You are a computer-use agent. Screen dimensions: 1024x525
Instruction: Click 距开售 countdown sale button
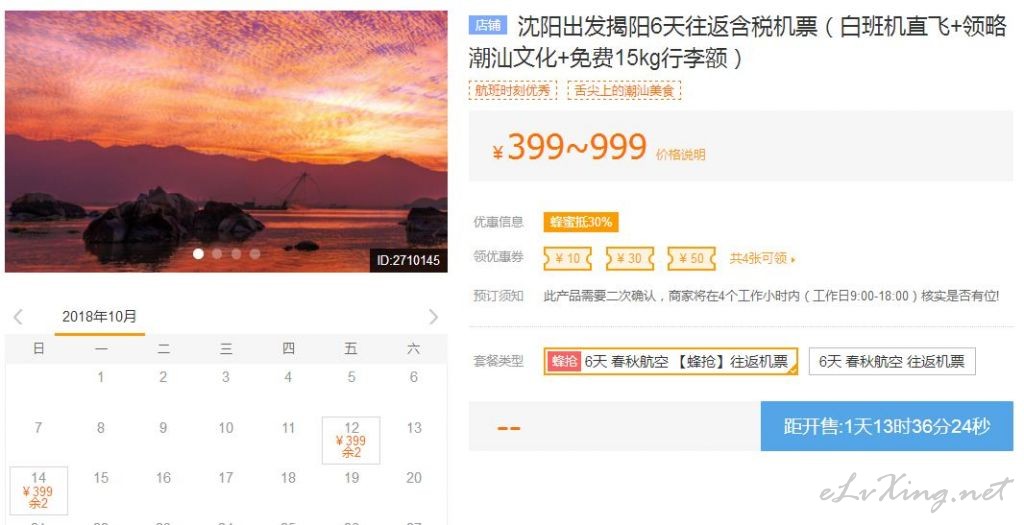[x=887, y=426]
